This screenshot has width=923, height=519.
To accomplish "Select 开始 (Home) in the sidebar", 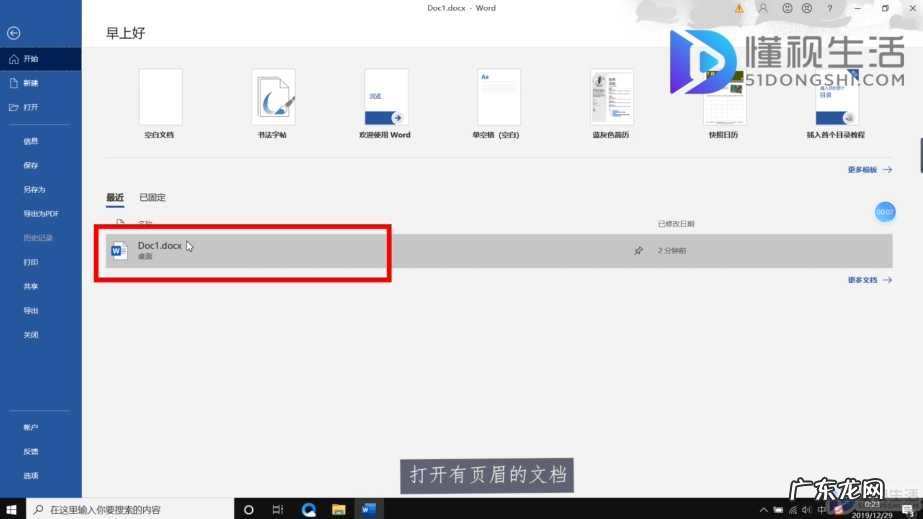I will (x=41, y=59).
